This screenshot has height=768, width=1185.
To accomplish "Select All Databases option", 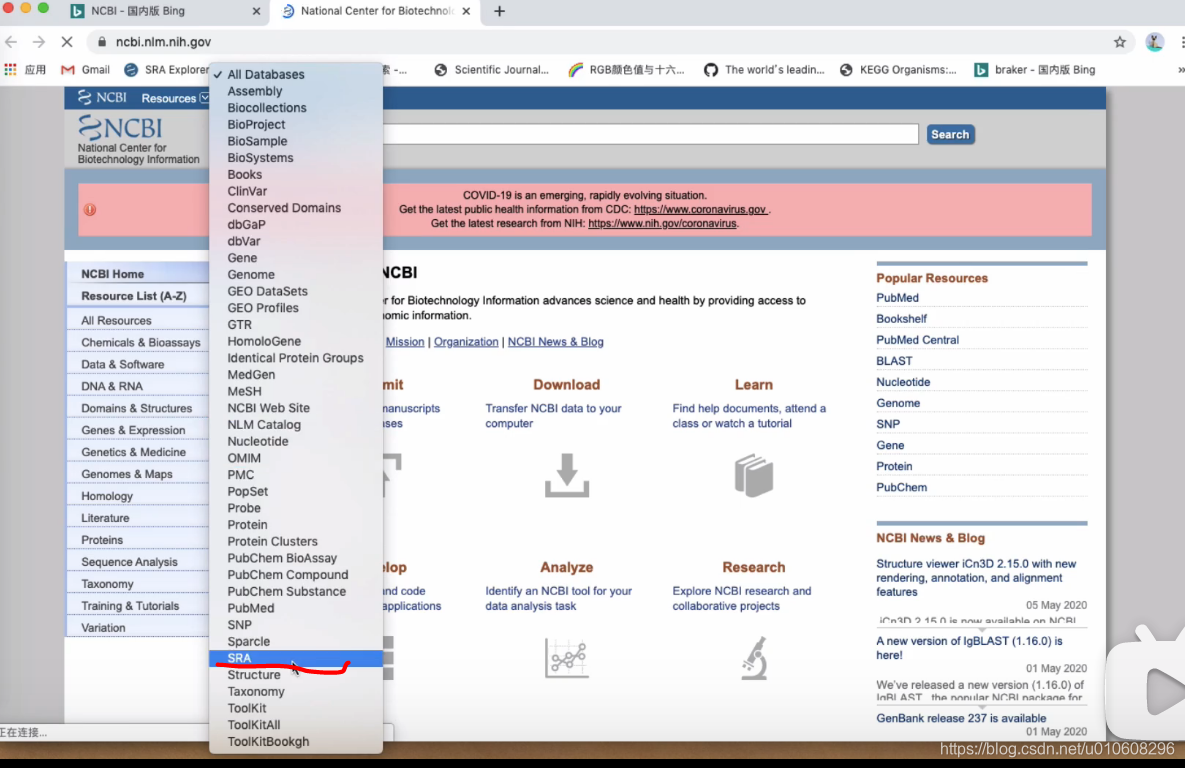I will click(295, 74).
